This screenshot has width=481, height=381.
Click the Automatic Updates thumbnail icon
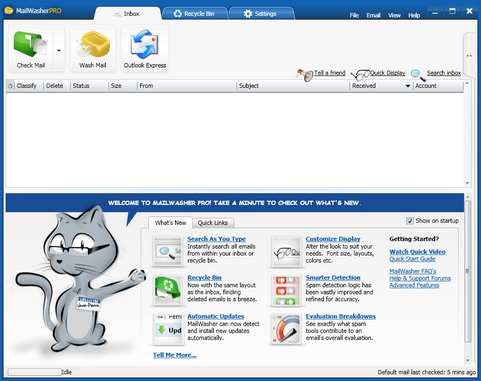point(168,329)
